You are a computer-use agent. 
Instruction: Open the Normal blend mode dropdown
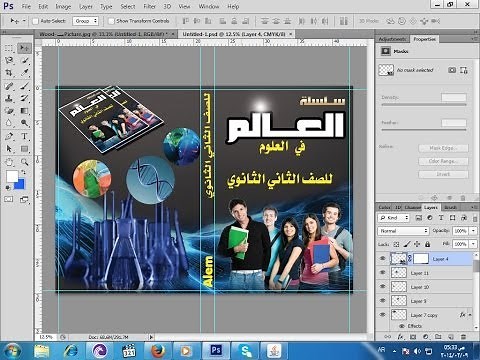pyautogui.click(x=403, y=231)
